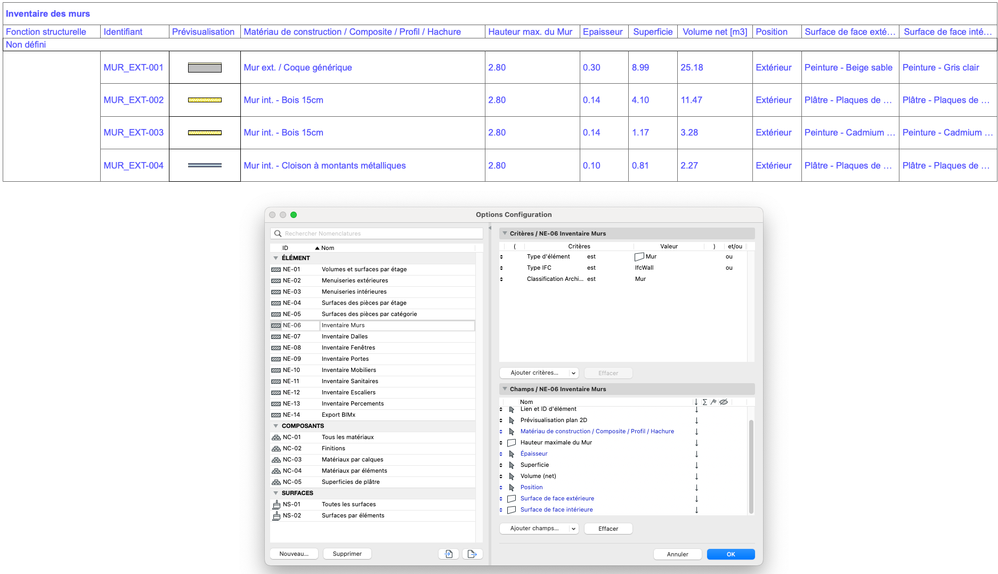
Task: Select NE-08 Inventaire Fenêtres row
Action: 372,347
